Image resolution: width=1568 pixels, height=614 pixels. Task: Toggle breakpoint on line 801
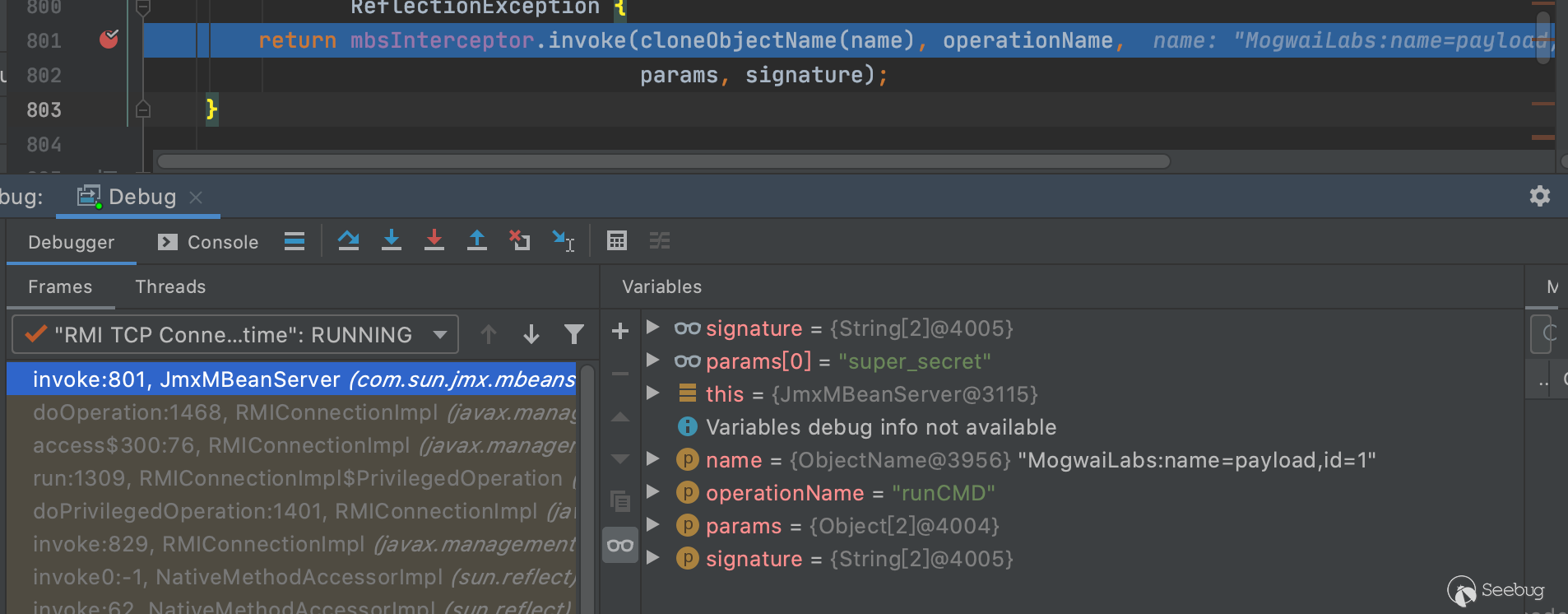[x=109, y=40]
